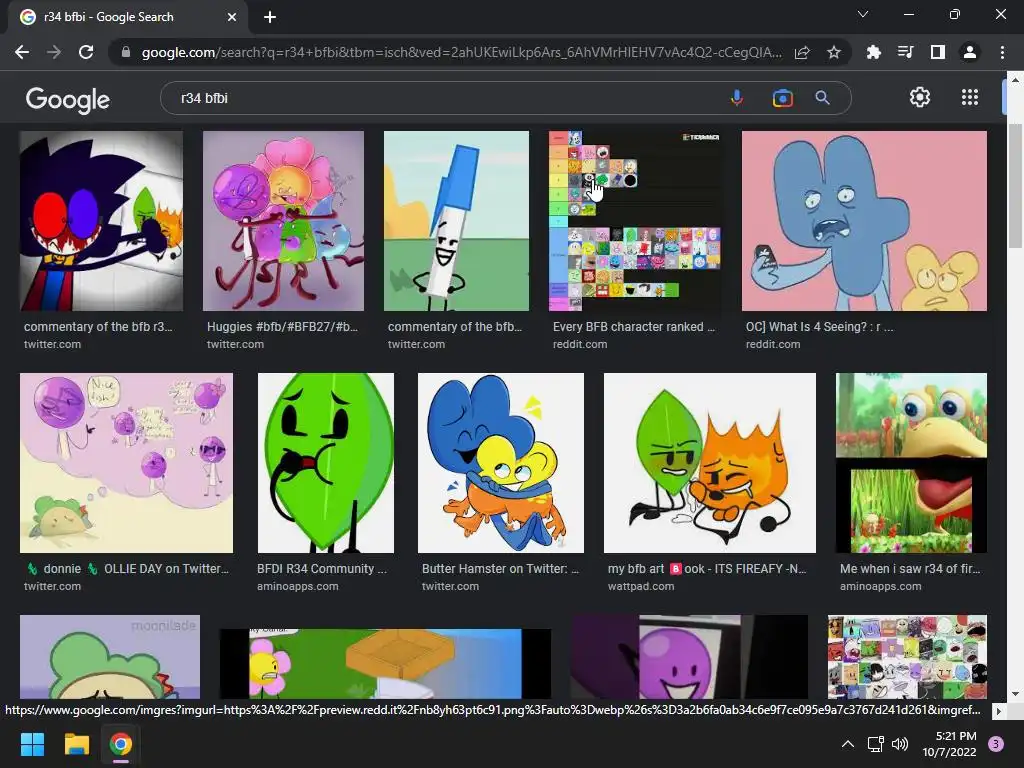Bookmark this tab with the star
Viewport: 1024px width, 768px height.
pyautogui.click(x=834, y=52)
